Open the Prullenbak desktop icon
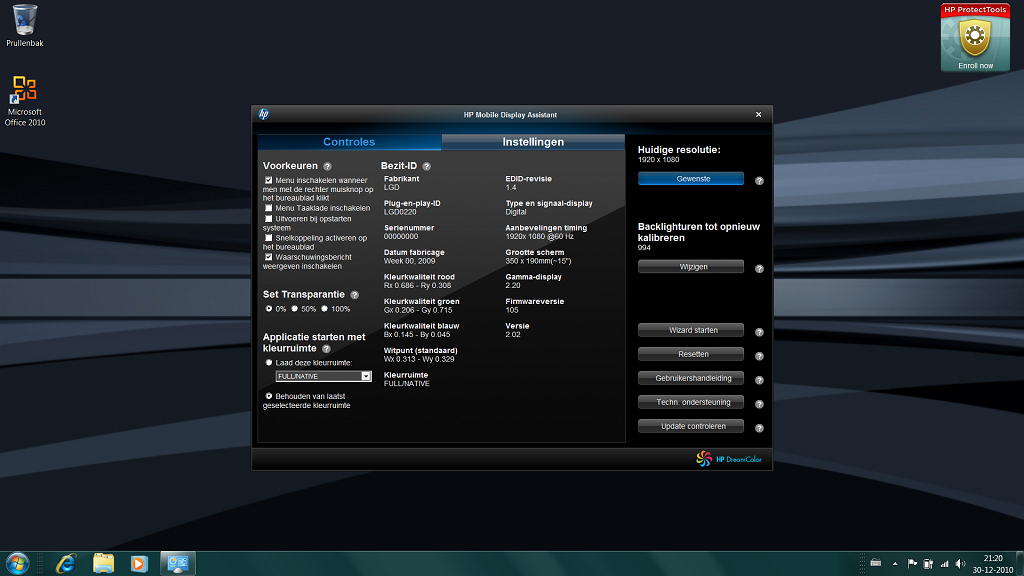The width and height of the screenshot is (1024, 576). click(25, 26)
